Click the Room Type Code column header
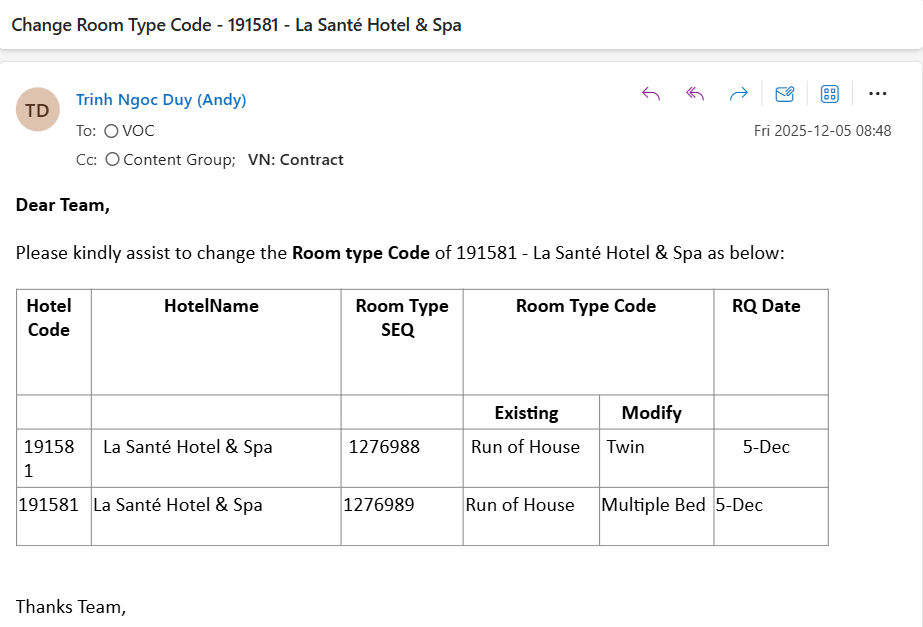 point(586,306)
